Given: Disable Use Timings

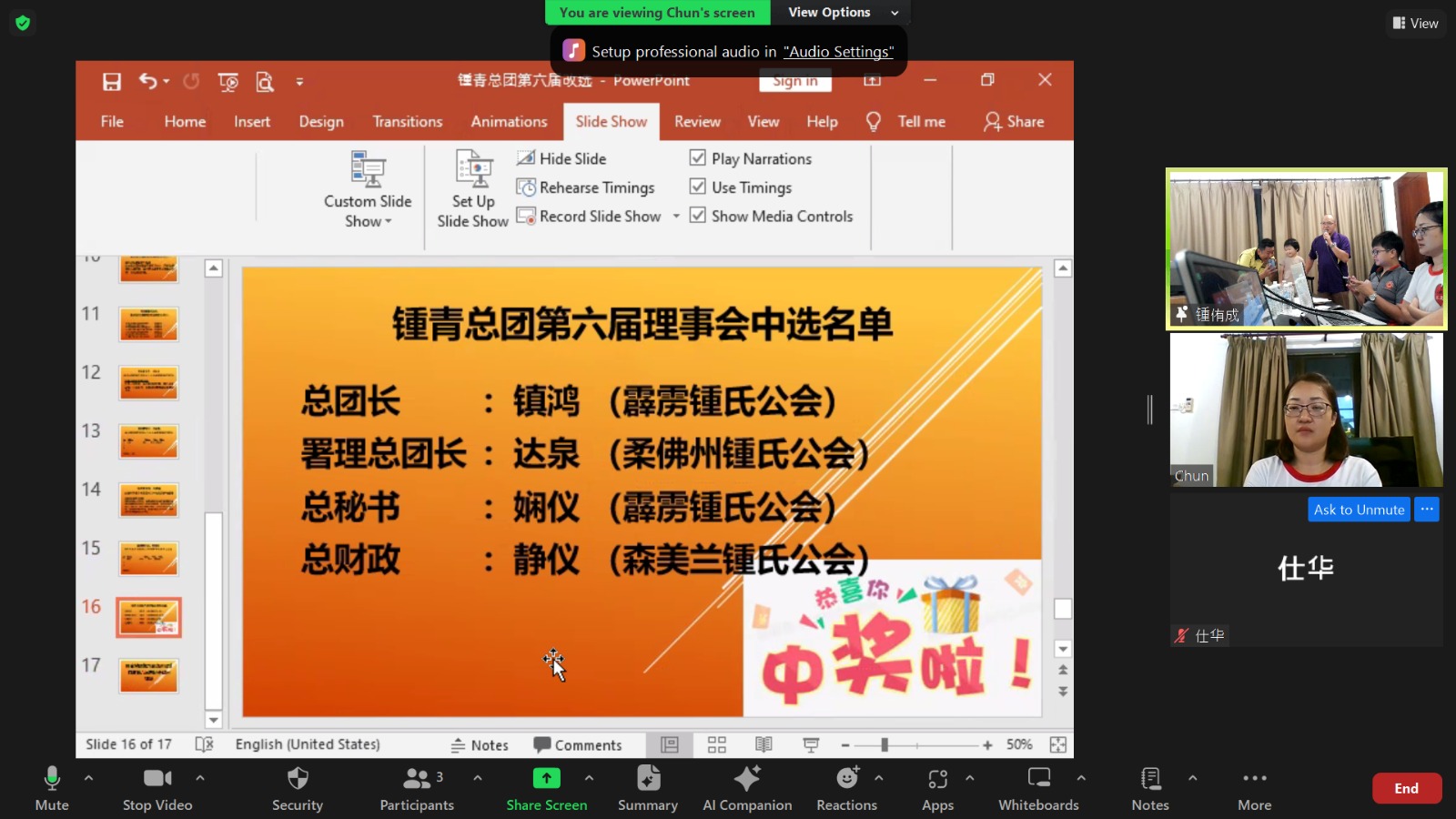Looking at the screenshot, I should (697, 187).
